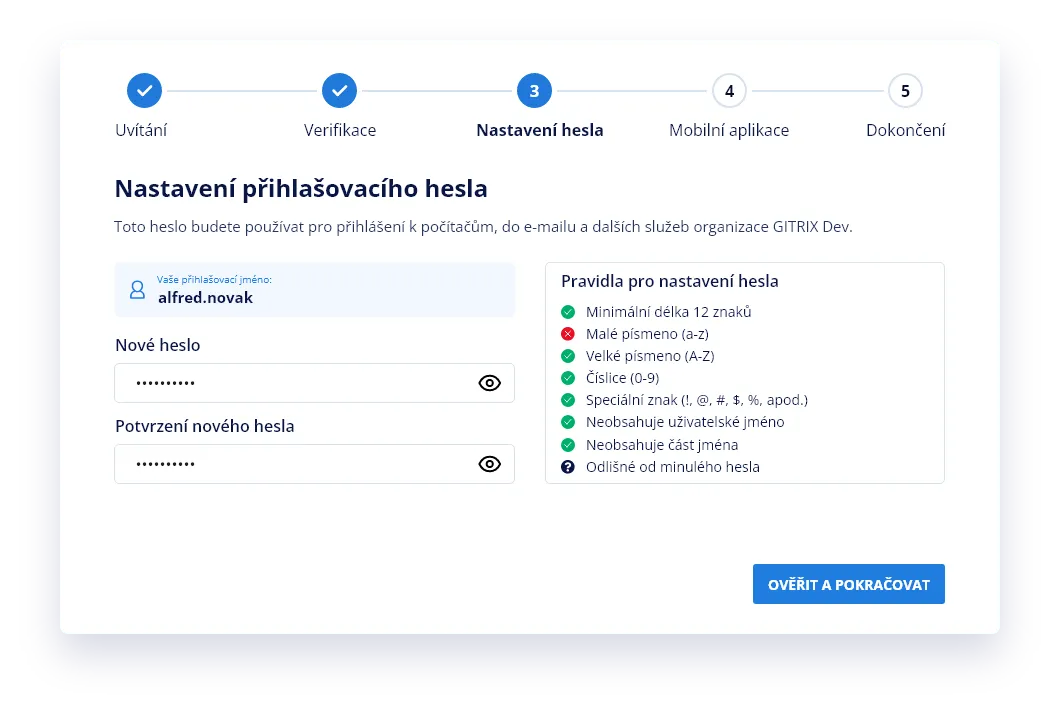Screen dimensions: 1060x714
Task: Select step 4 circle for Mobilní aplikace
Action: 729,91
